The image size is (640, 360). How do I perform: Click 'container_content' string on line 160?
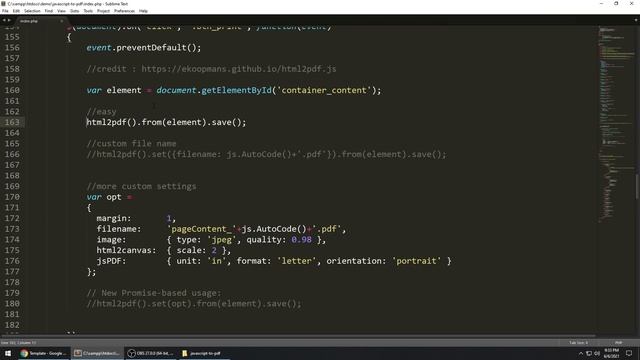[x=324, y=90]
